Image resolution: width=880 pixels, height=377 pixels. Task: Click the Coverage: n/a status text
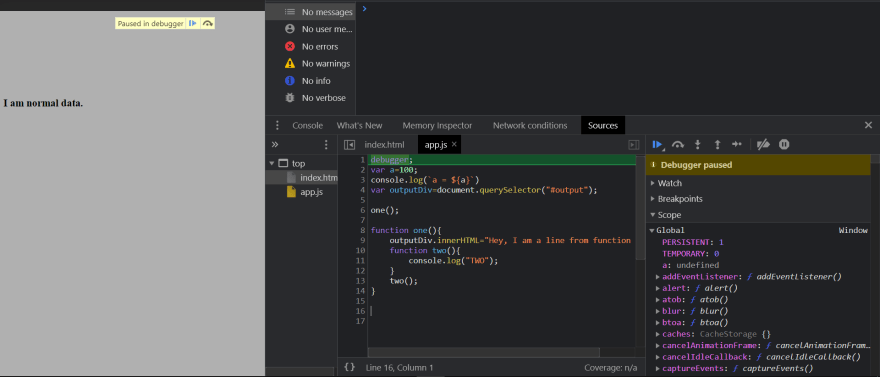(x=611, y=368)
